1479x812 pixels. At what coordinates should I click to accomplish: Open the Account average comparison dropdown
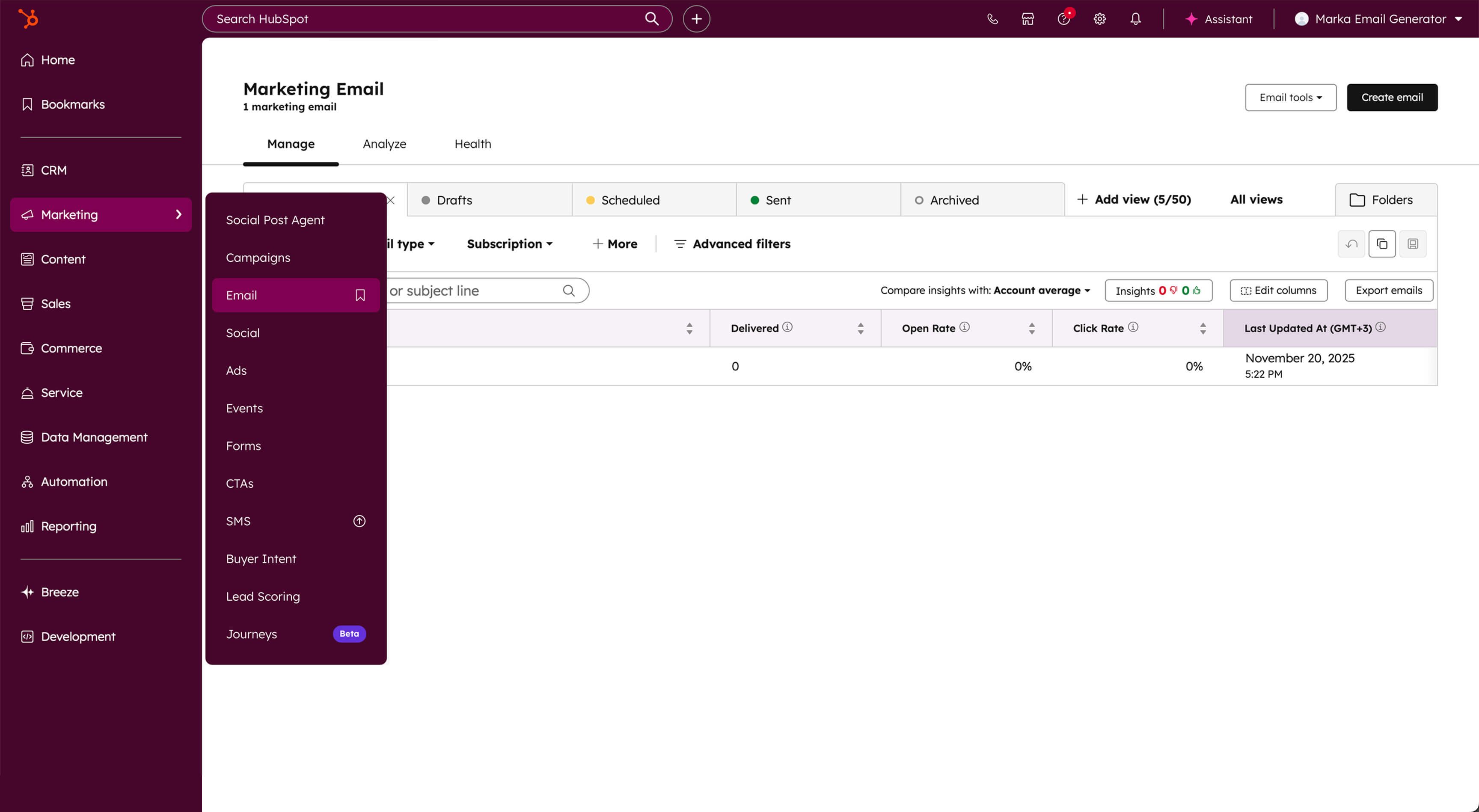(1041, 290)
